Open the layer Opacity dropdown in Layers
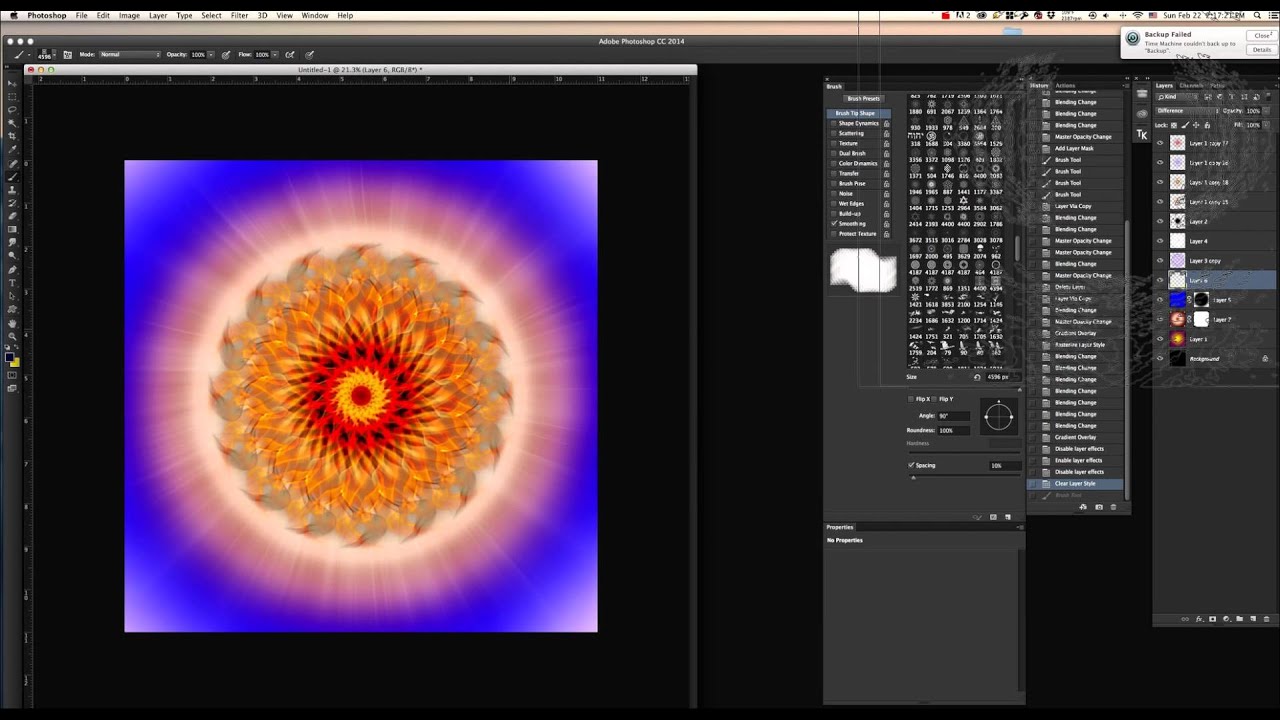Viewport: 1280px width, 720px height. [1266, 111]
